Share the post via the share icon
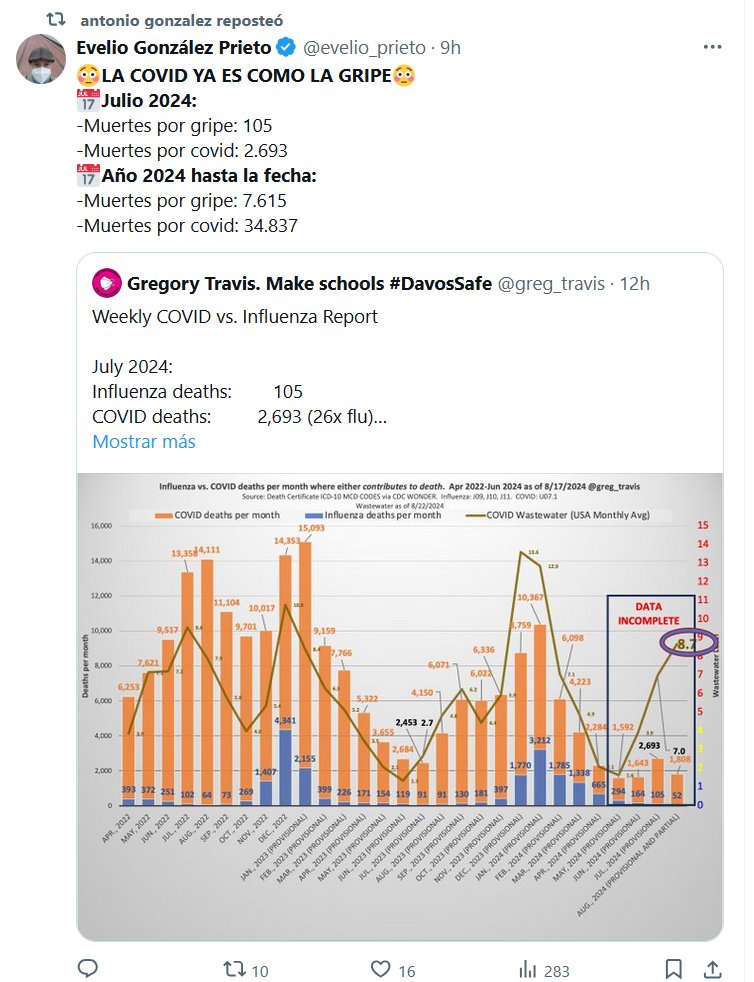 click(x=712, y=968)
